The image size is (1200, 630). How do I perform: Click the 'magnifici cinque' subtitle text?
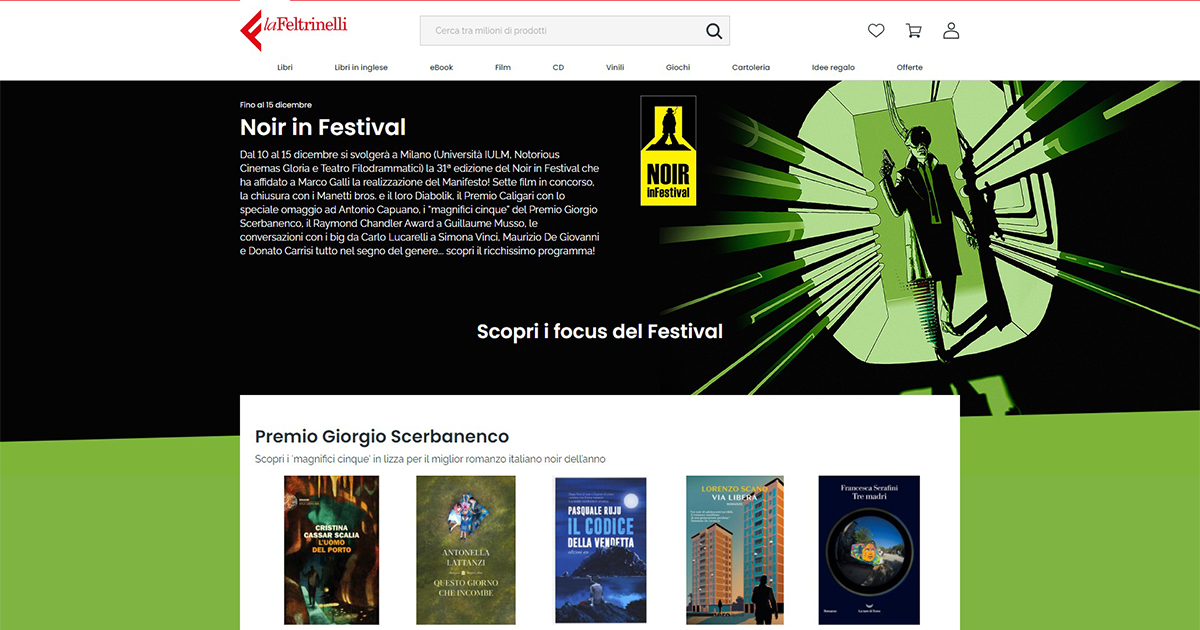[430, 459]
